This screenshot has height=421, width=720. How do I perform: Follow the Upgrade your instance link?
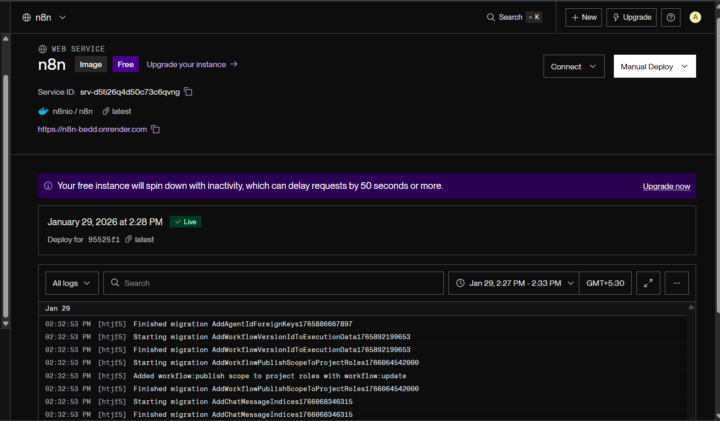(x=192, y=64)
